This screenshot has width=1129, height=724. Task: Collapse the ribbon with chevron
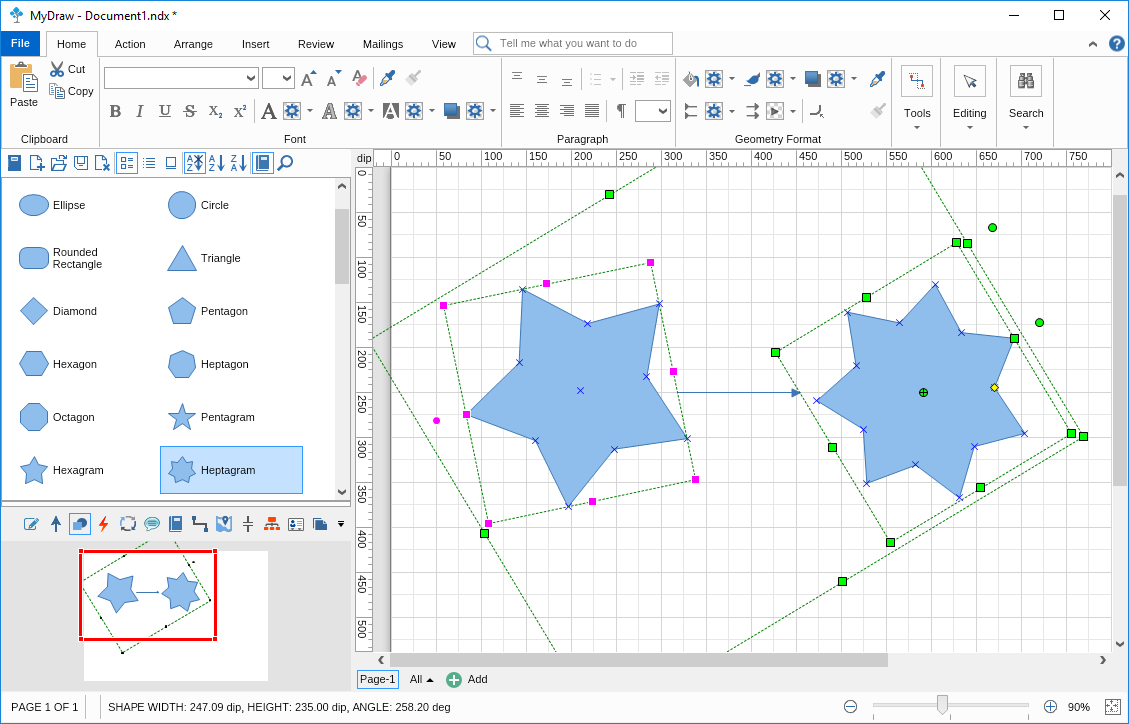[1092, 44]
